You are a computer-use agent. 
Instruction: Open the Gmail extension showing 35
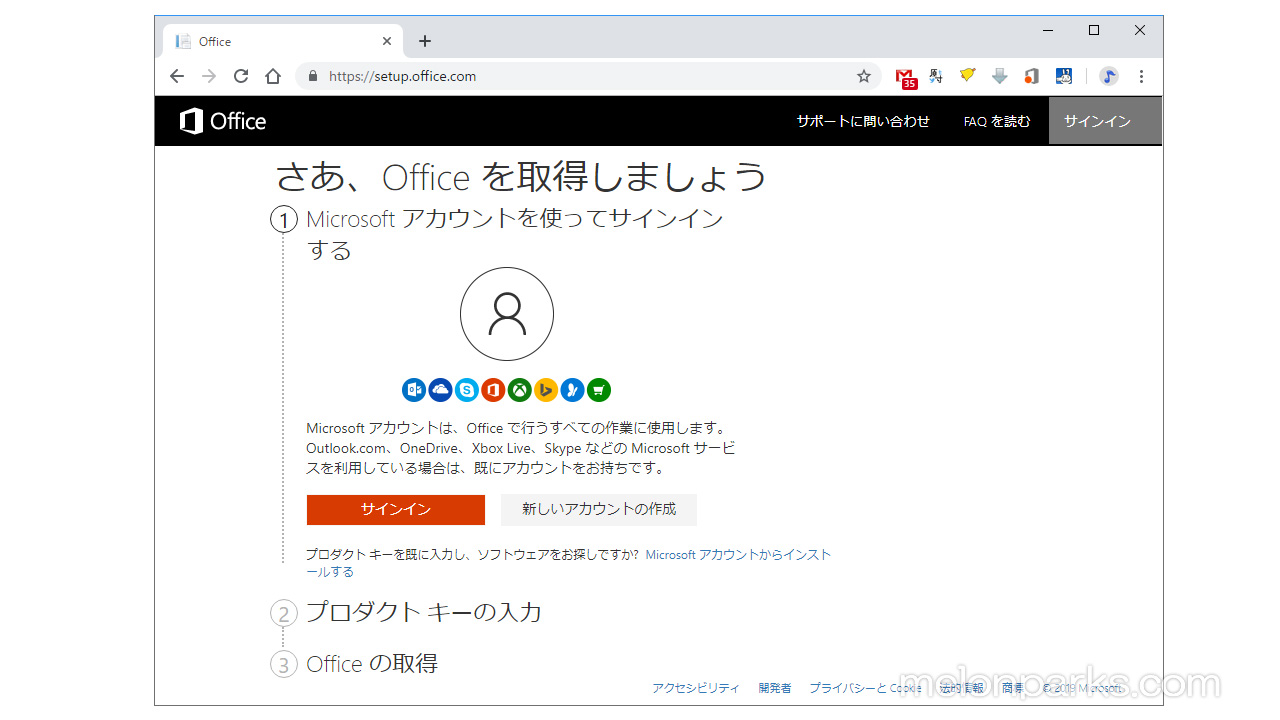pyautogui.click(x=906, y=77)
